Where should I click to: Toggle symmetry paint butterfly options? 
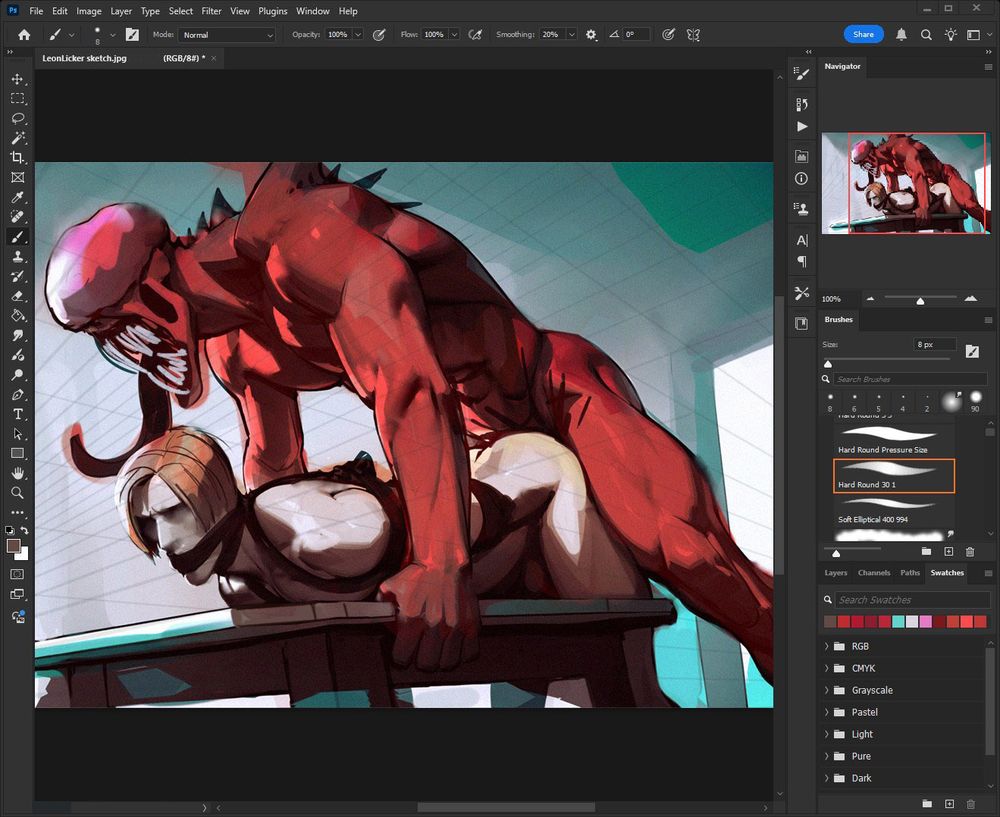[x=693, y=34]
